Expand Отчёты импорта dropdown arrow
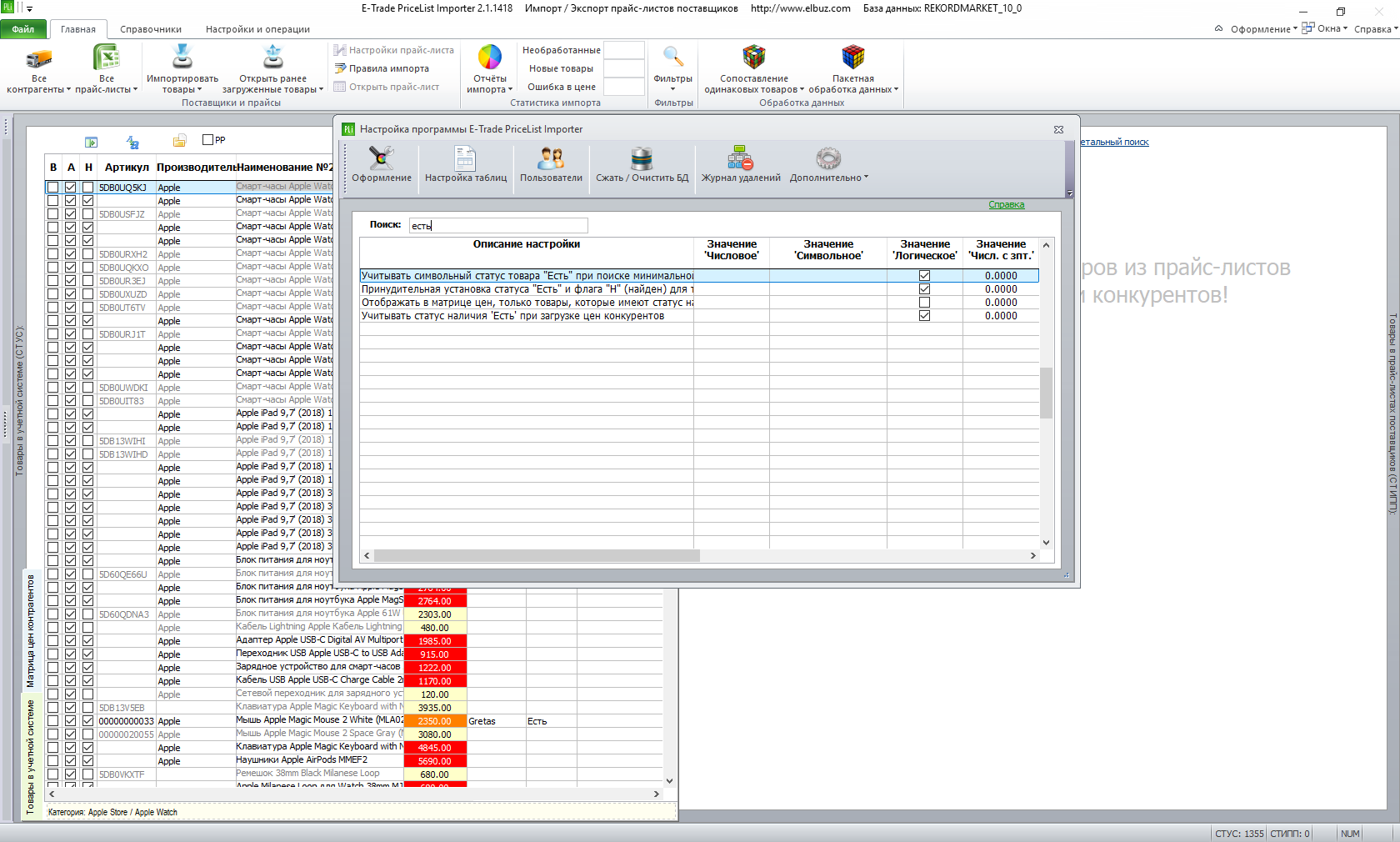 tap(510, 89)
